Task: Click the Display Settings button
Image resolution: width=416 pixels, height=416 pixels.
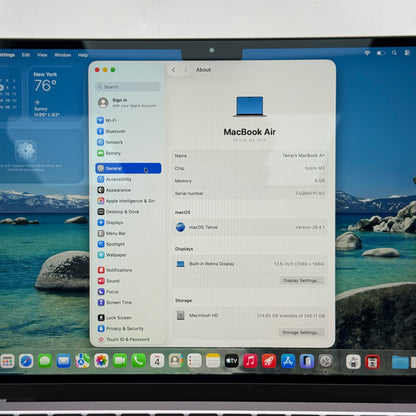Action: point(301,281)
